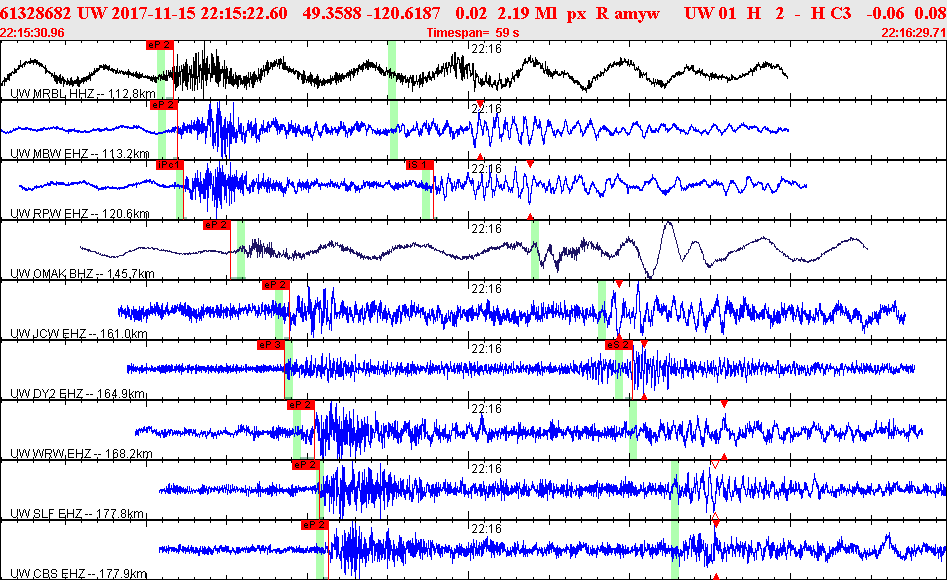Click the iPc1 pick flag on RPW trace

coord(170,165)
